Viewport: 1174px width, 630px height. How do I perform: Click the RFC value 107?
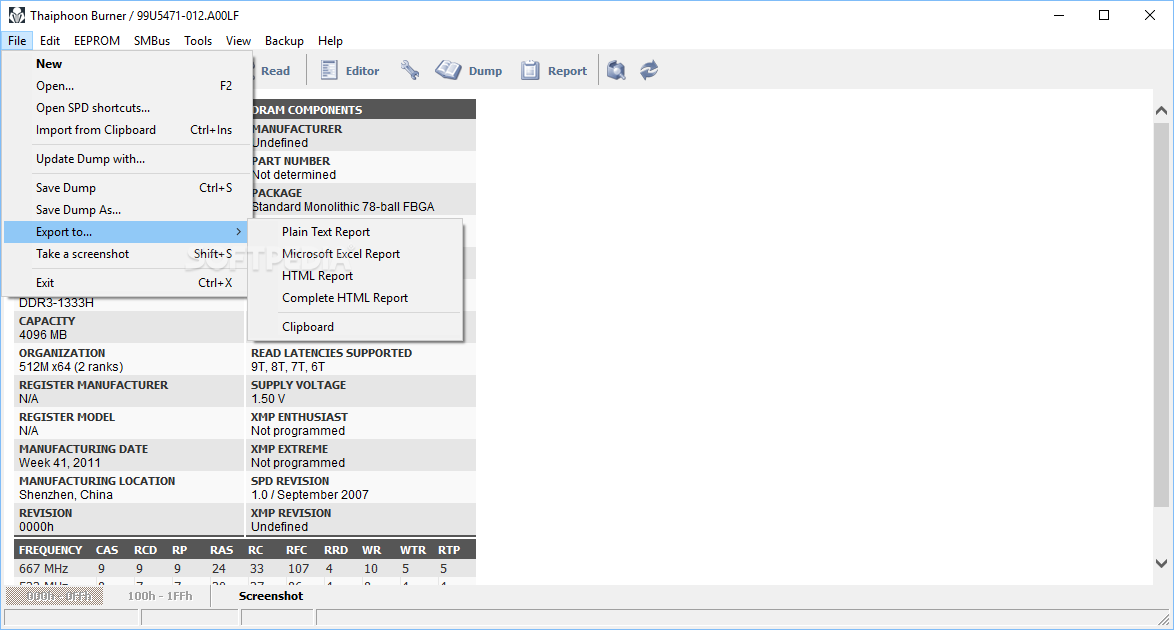[299, 569]
